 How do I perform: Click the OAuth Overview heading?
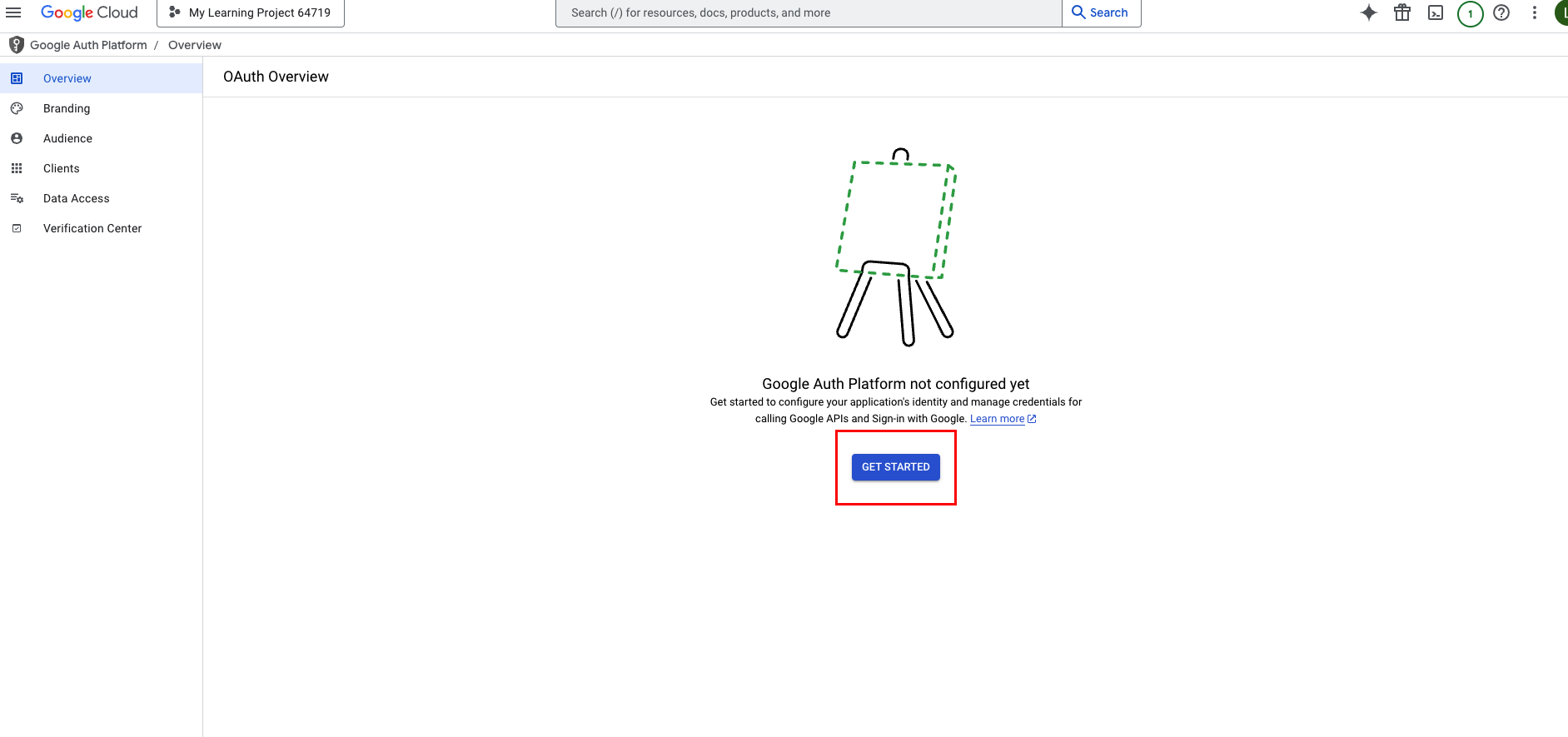pyautogui.click(x=276, y=77)
